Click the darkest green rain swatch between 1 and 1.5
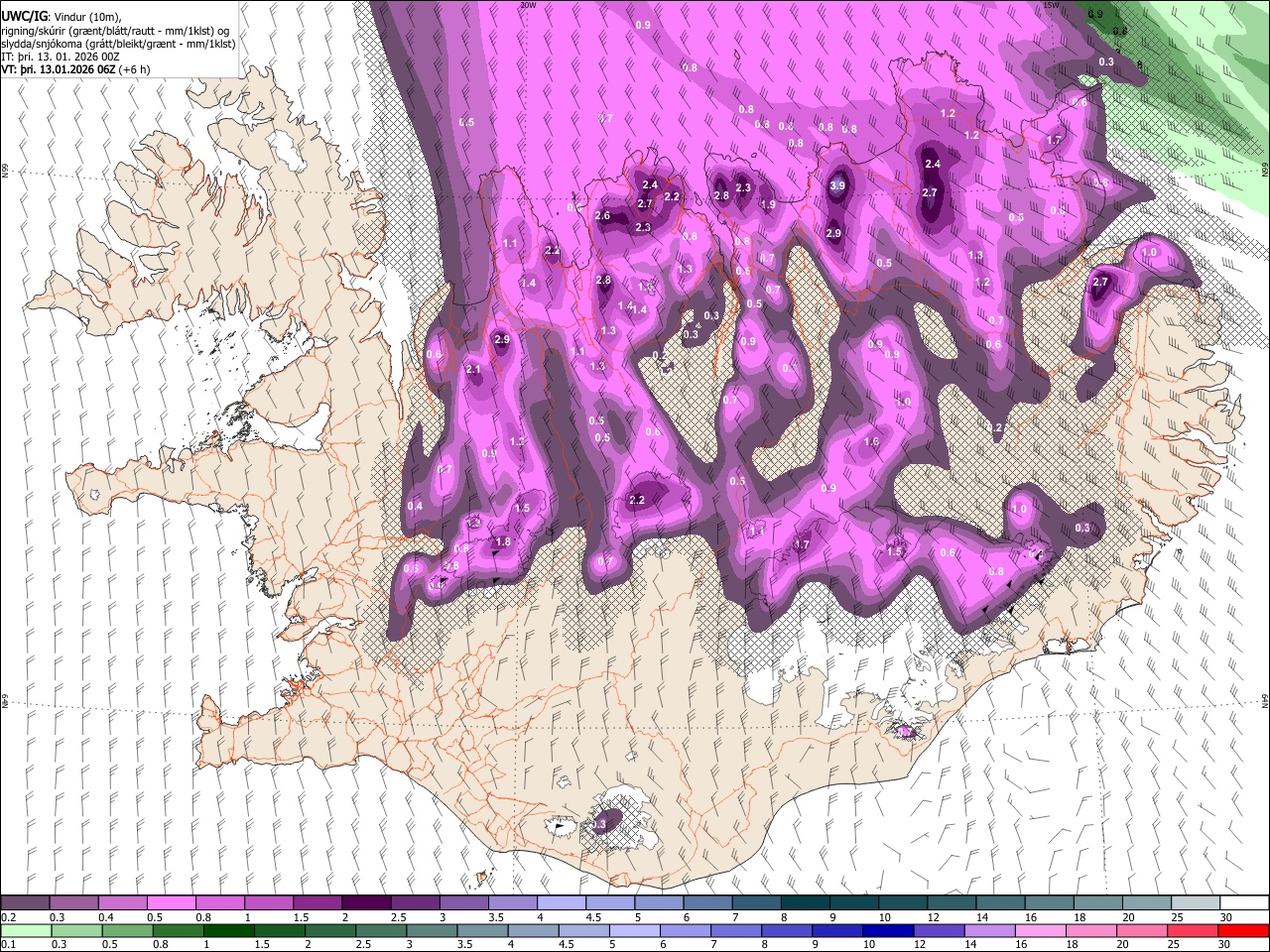The image size is (1270, 952). point(229,930)
